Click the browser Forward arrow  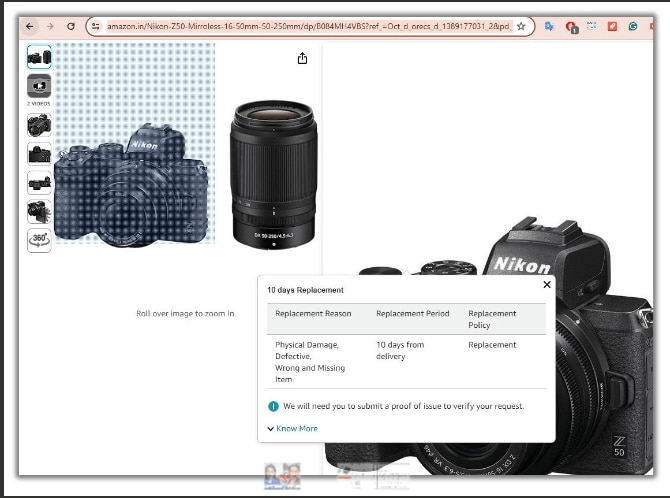50,26
